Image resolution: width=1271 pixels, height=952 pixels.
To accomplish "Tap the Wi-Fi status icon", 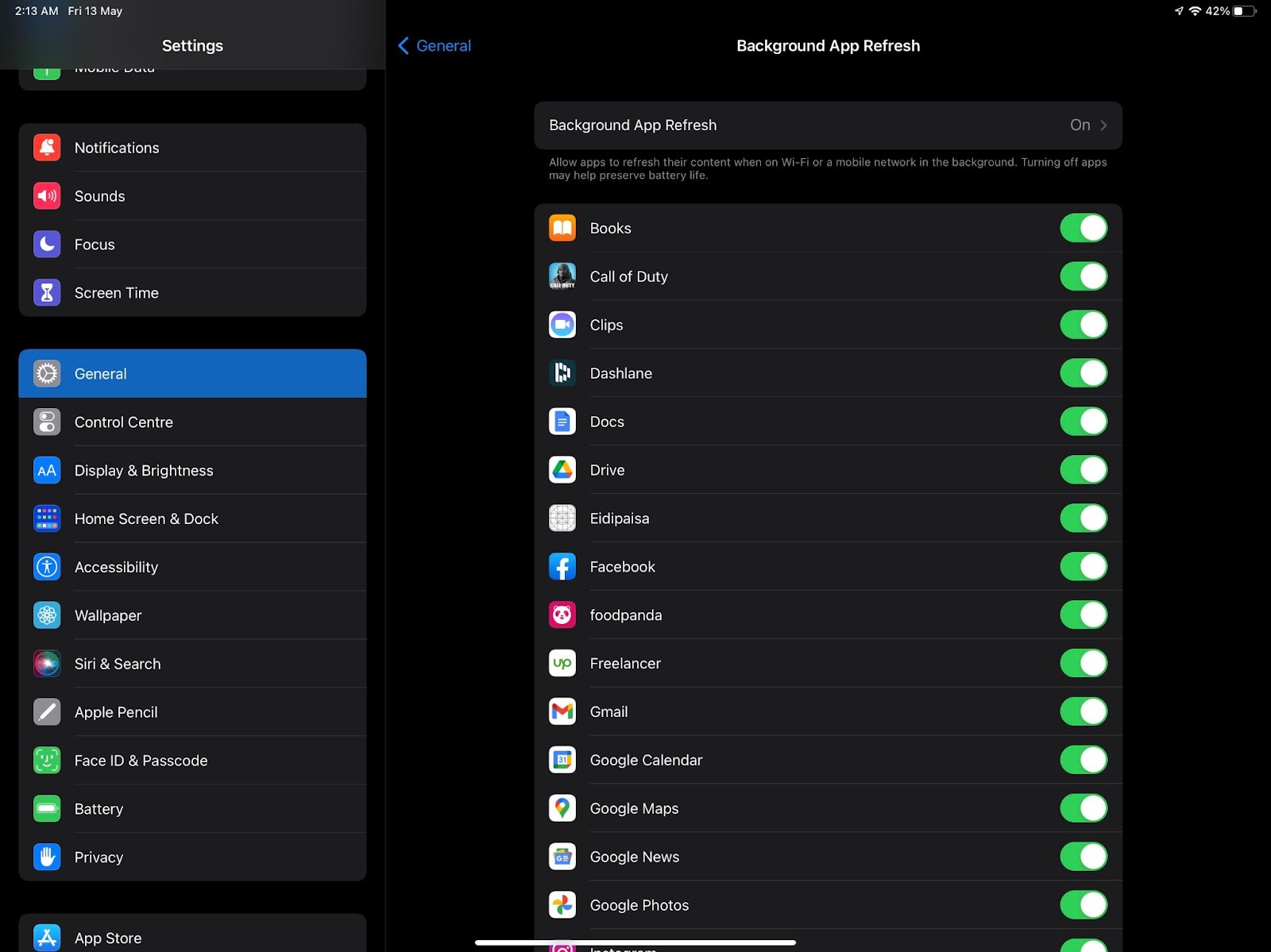I will tap(1195, 11).
